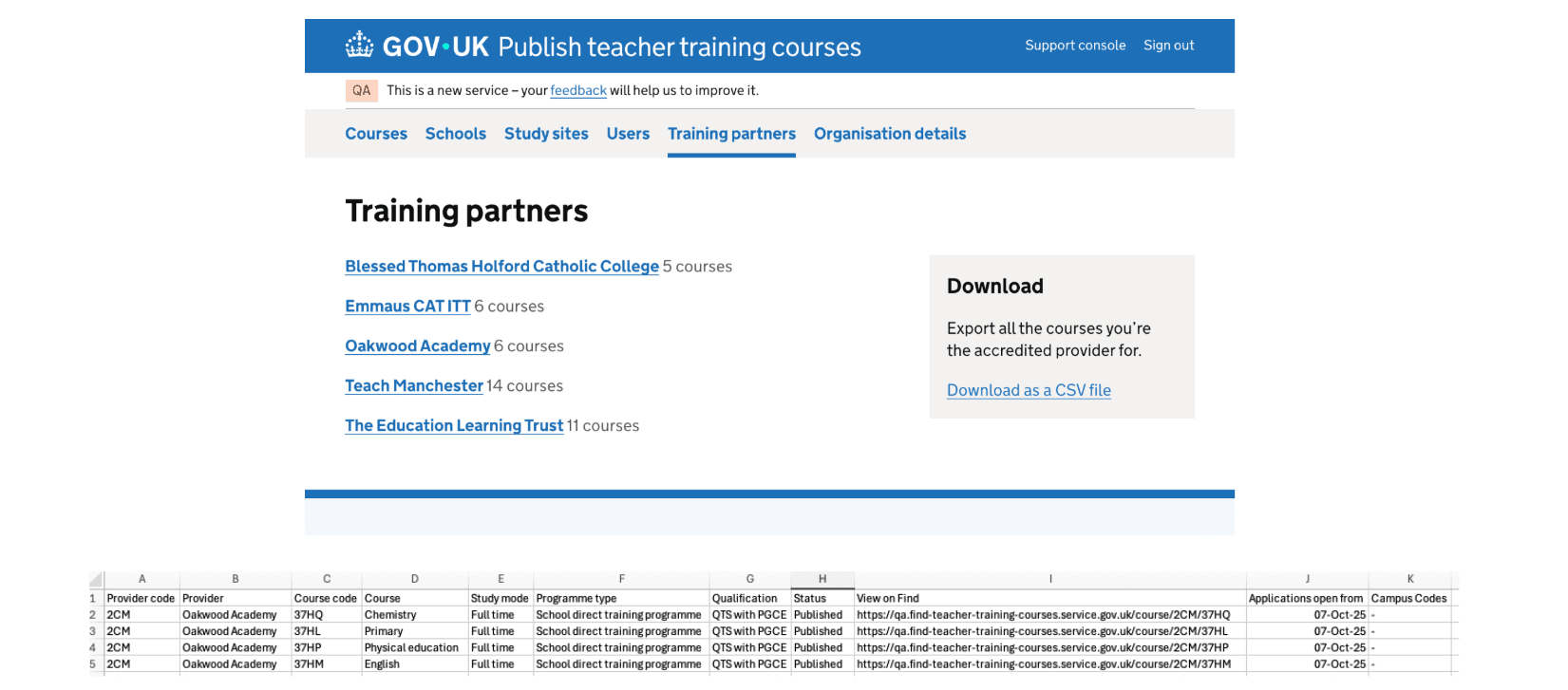Select spreadsheet column H header
This screenshot has width=1568, height=690.
tap(822, 579)
